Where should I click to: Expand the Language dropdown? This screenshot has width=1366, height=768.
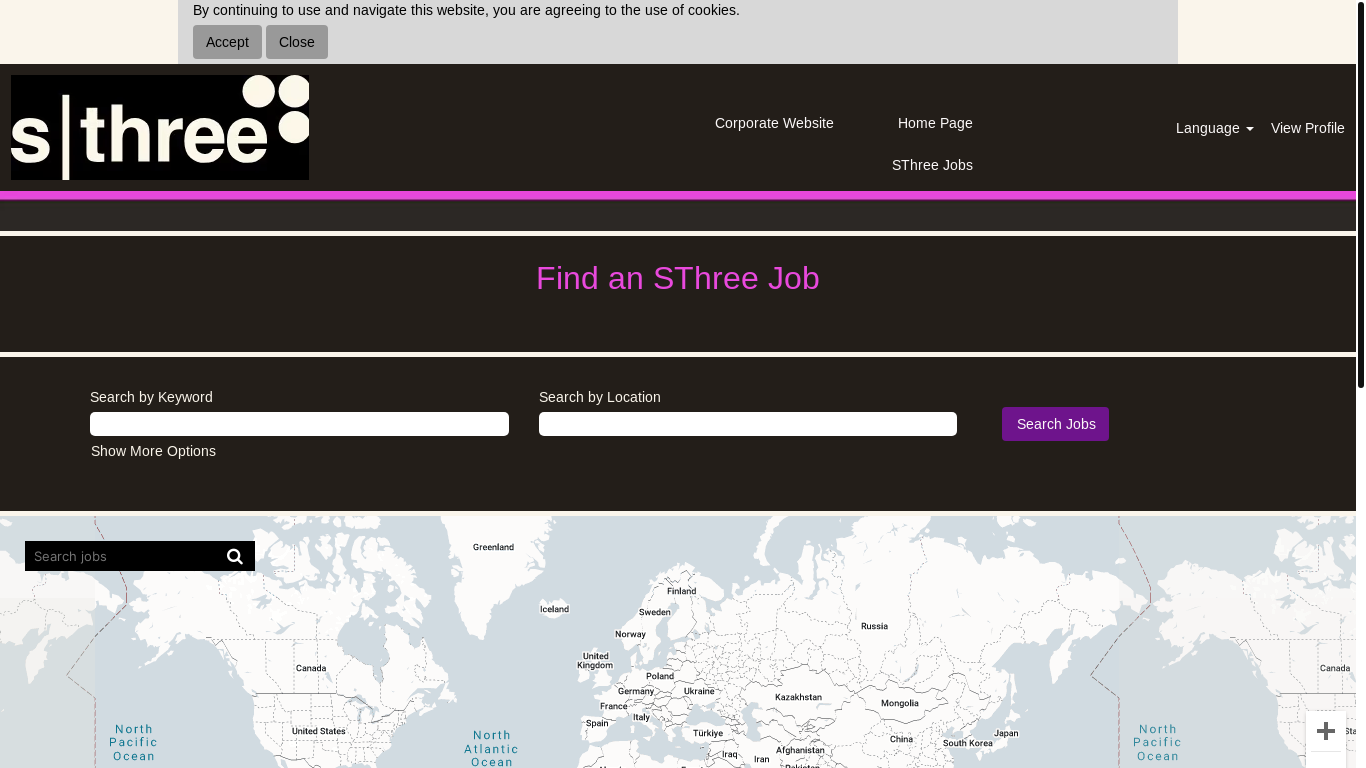1214,128
